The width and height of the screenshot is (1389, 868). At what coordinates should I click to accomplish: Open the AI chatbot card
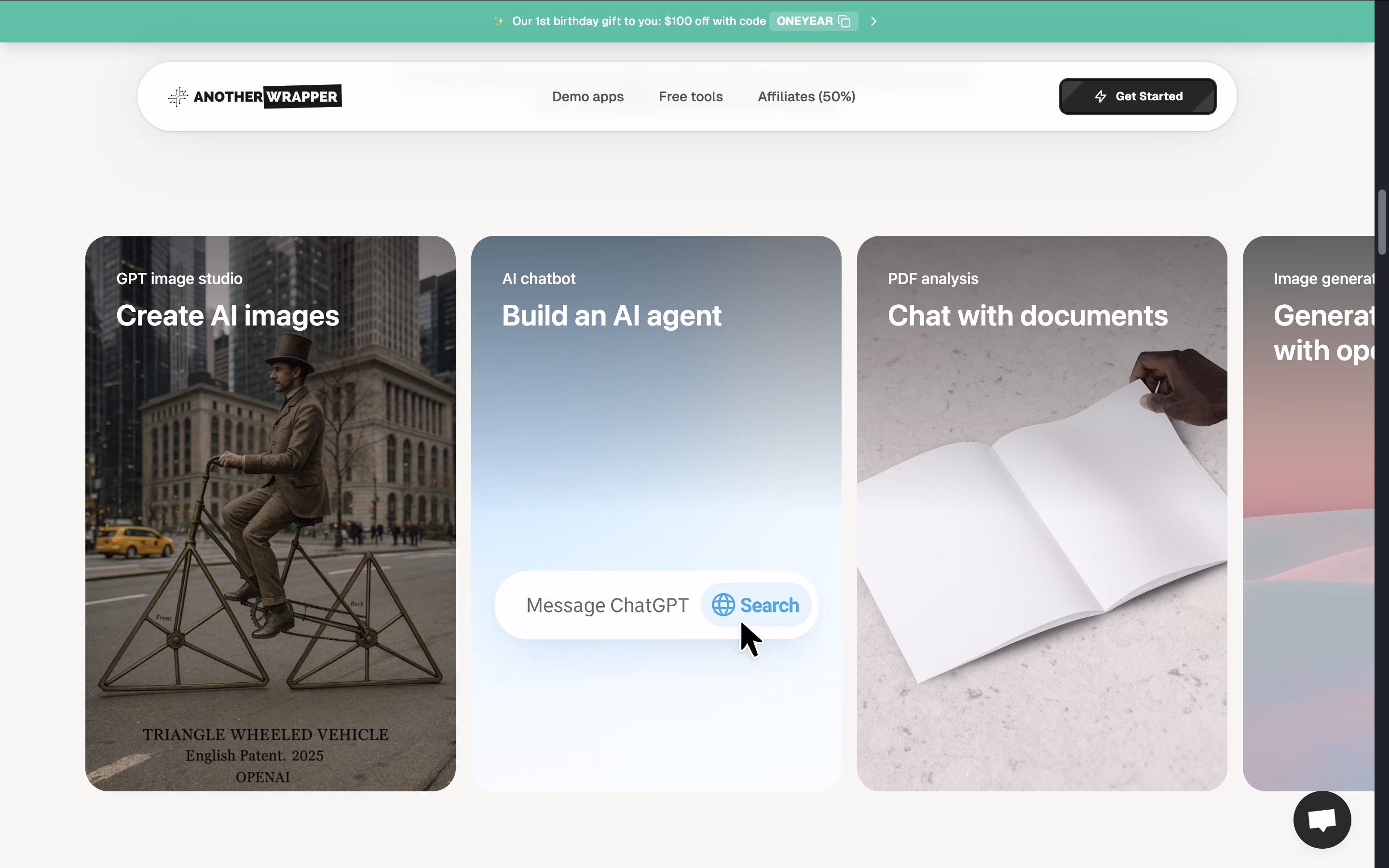point(656,513)
